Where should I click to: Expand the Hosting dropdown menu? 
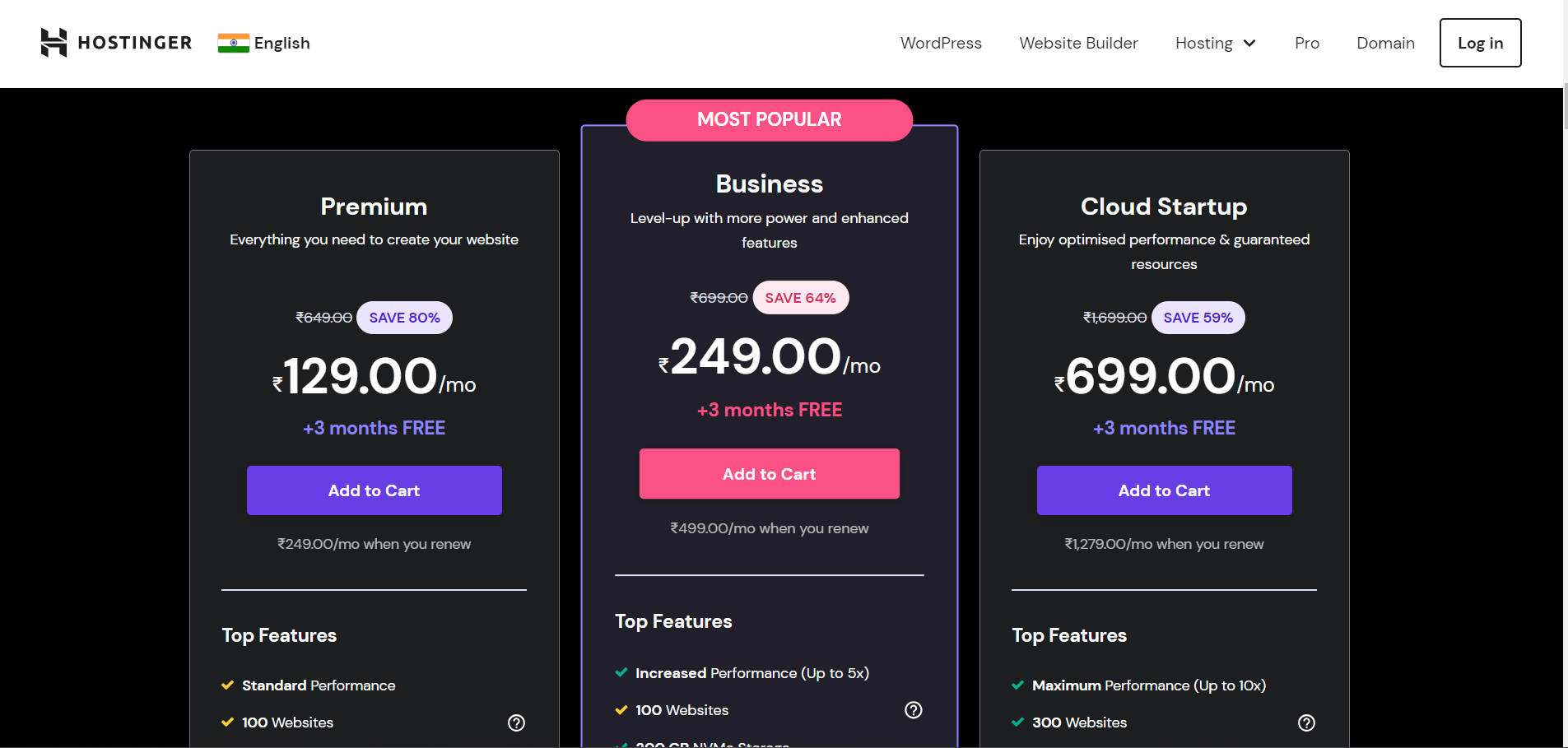(x=1216, y=43)
